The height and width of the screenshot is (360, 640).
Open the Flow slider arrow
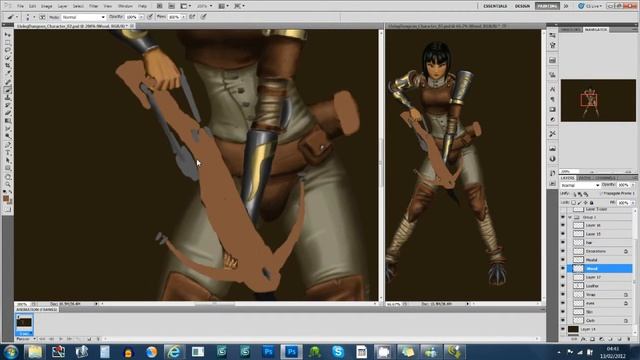(x=183, y=17)
